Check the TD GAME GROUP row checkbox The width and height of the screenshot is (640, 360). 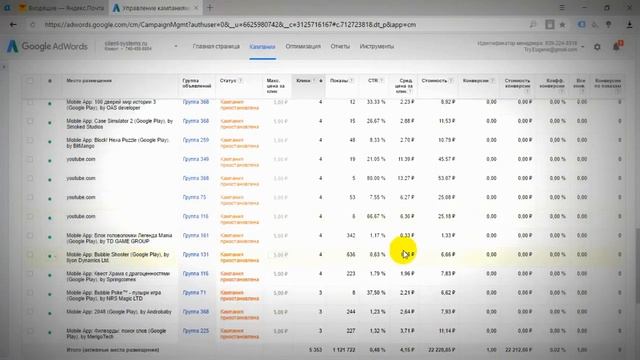[x=30, y=236]
